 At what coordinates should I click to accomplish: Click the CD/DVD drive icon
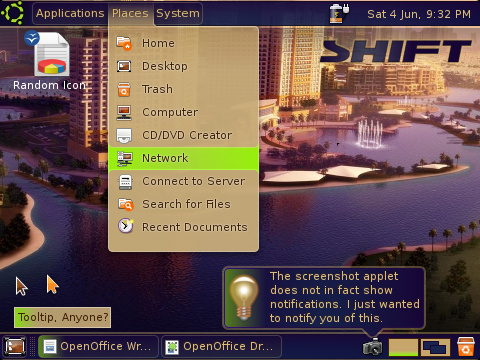(124, 135)
